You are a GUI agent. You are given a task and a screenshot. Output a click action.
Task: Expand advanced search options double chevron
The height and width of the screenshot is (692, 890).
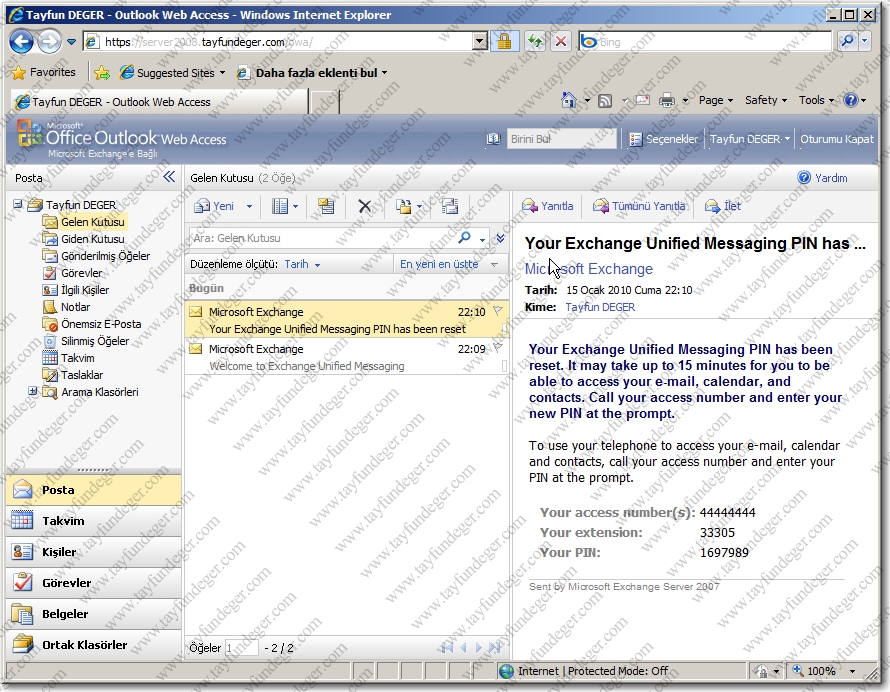tap(500, 238)
